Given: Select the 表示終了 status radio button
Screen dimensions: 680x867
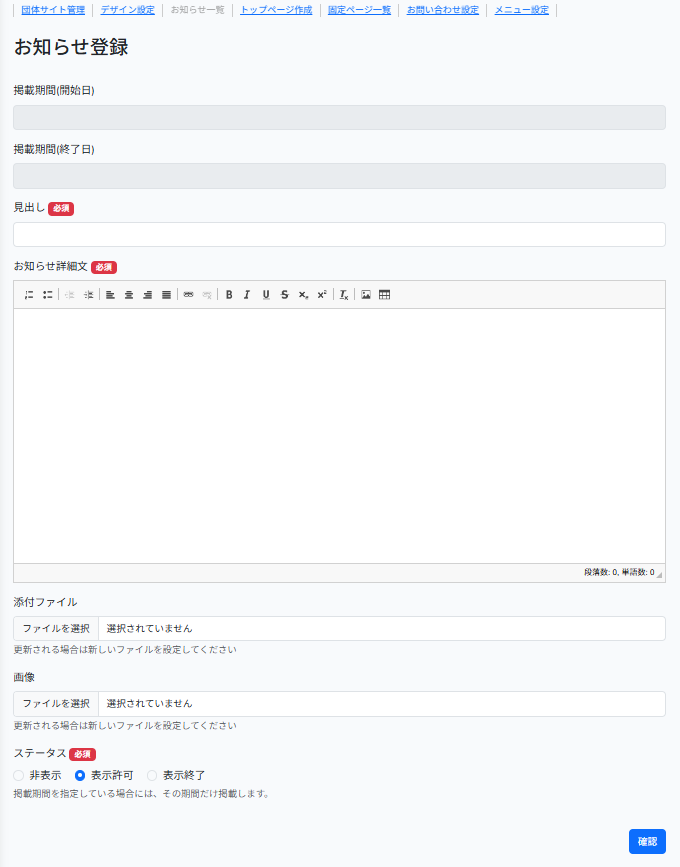Looking at the screenshot, I should click(153, 775).
